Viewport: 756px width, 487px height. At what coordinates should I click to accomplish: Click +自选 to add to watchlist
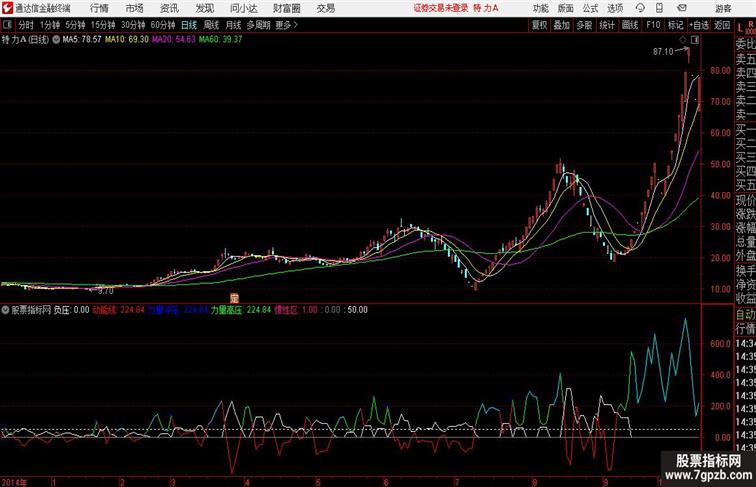(x=699, y=25)
